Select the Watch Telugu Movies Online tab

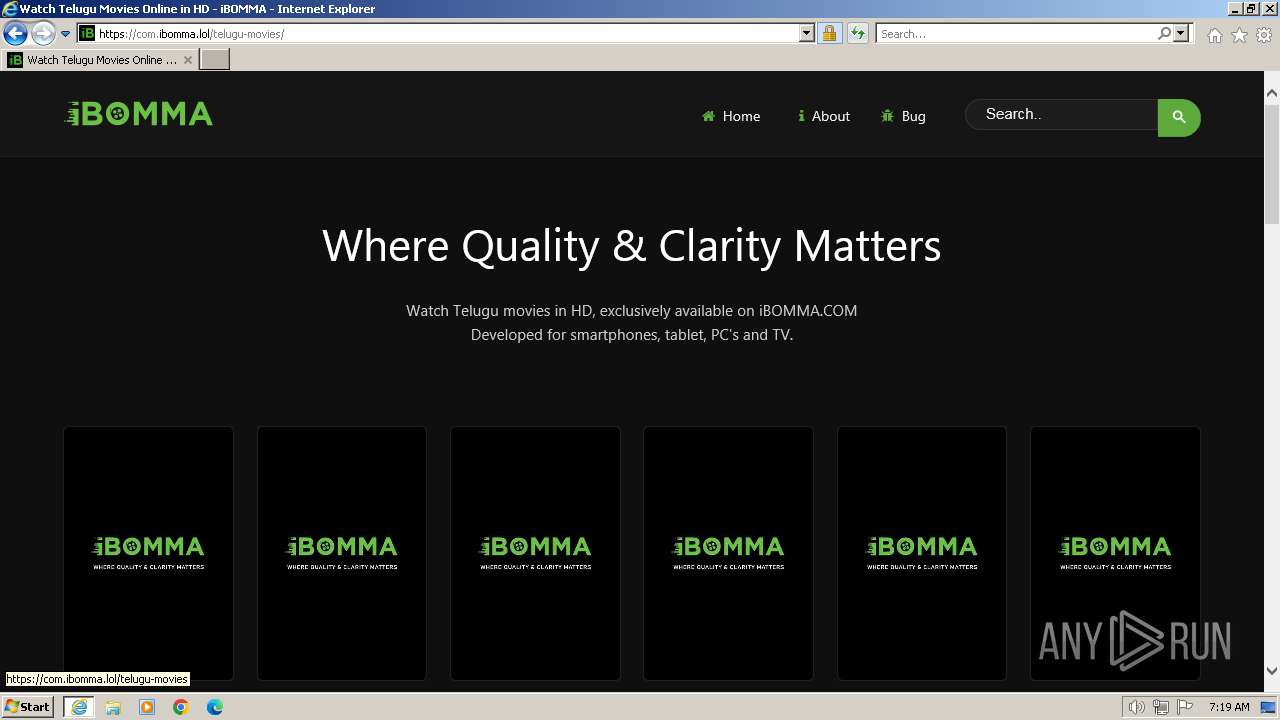tap(100, 60)
